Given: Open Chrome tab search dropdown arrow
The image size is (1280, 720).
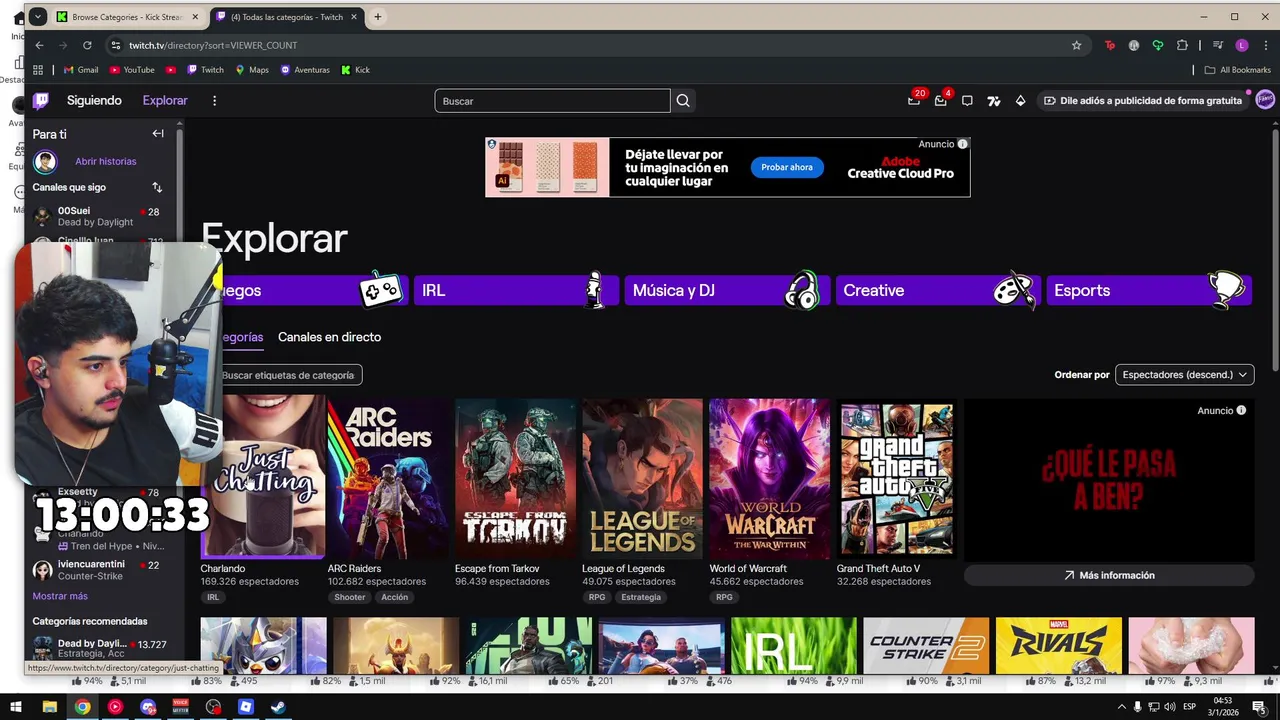Looking at the screenshot, I should click(37, 17).
